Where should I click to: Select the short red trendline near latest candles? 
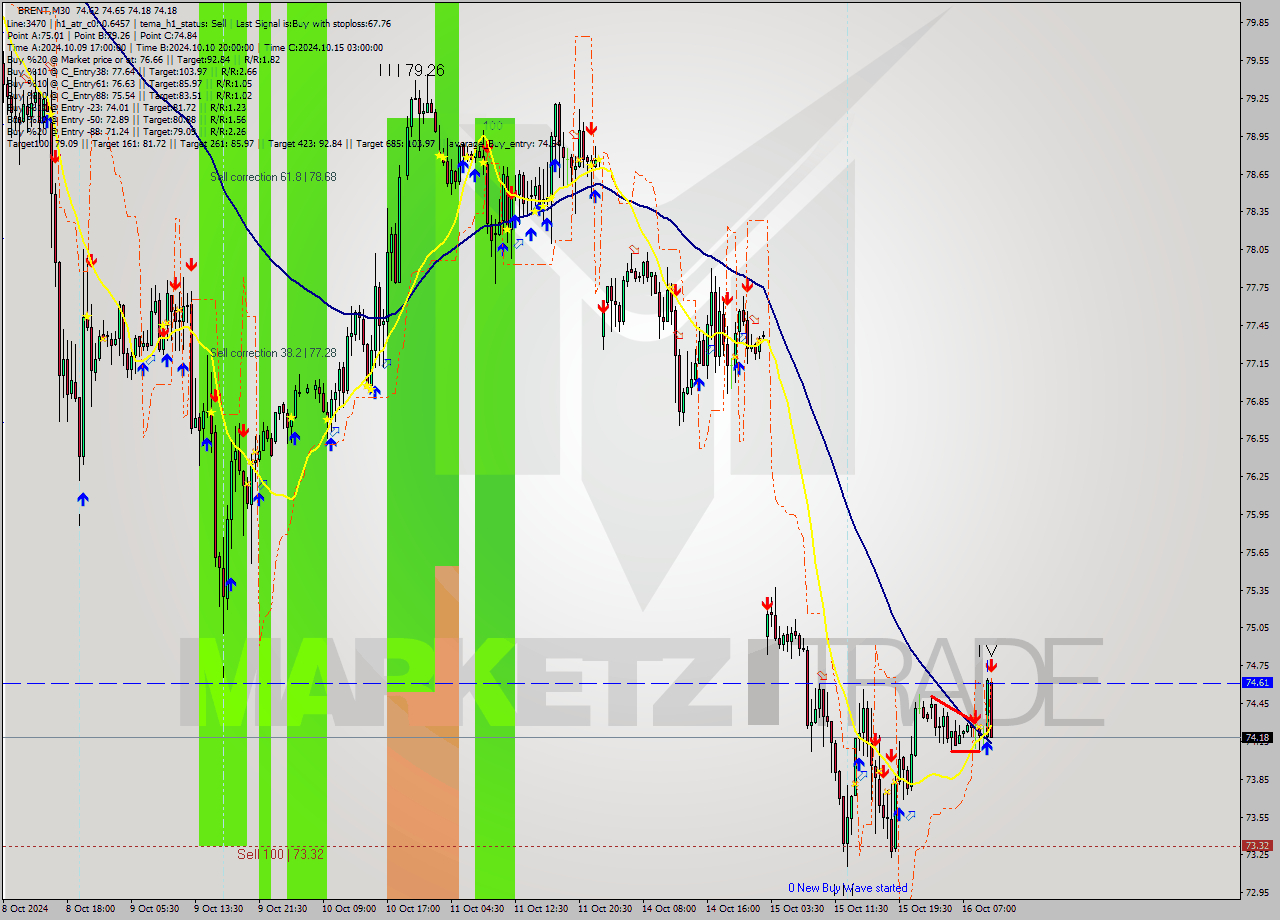coord(955,708)
